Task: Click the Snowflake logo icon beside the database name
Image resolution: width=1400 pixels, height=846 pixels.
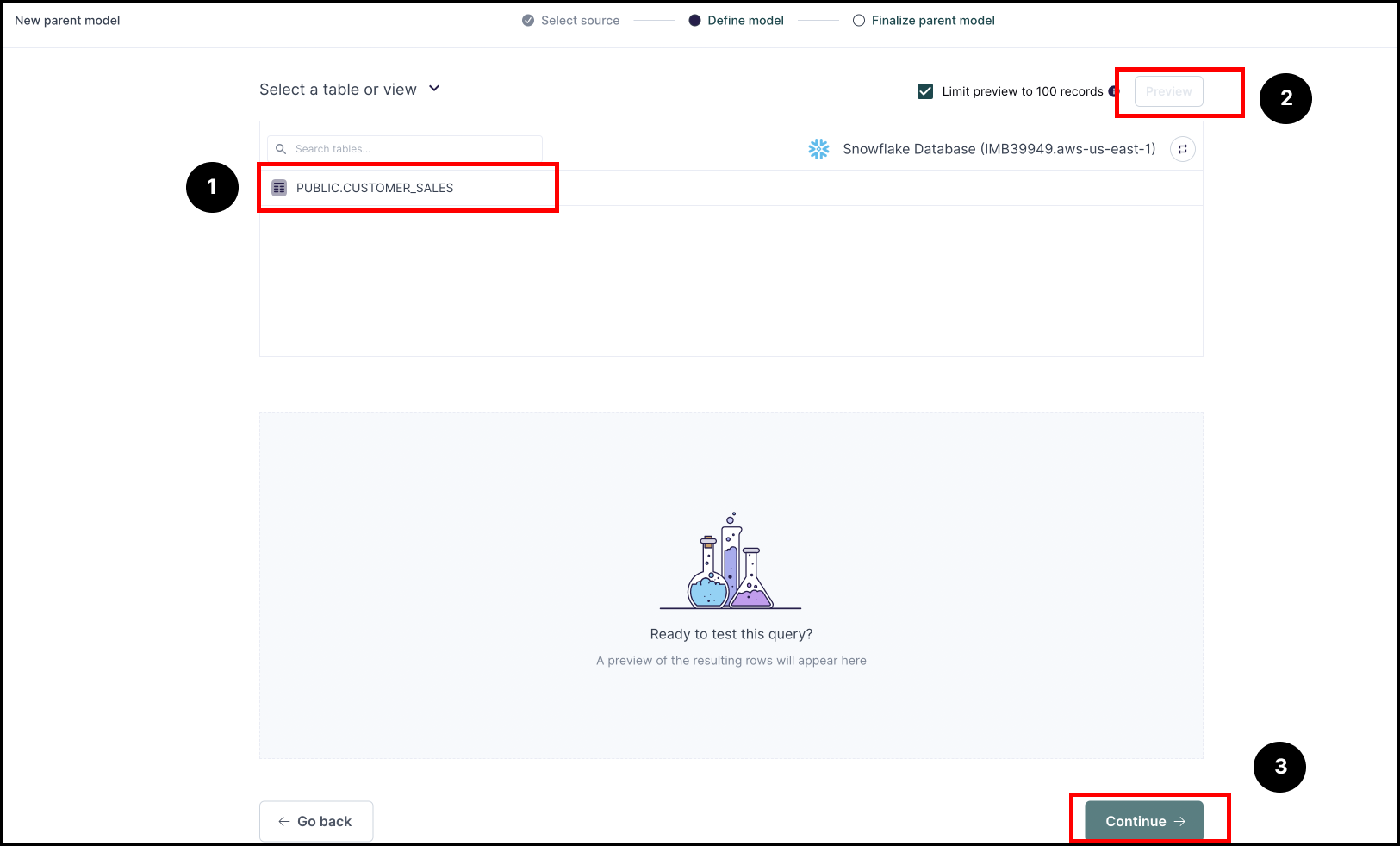Action: coord(818,148)
